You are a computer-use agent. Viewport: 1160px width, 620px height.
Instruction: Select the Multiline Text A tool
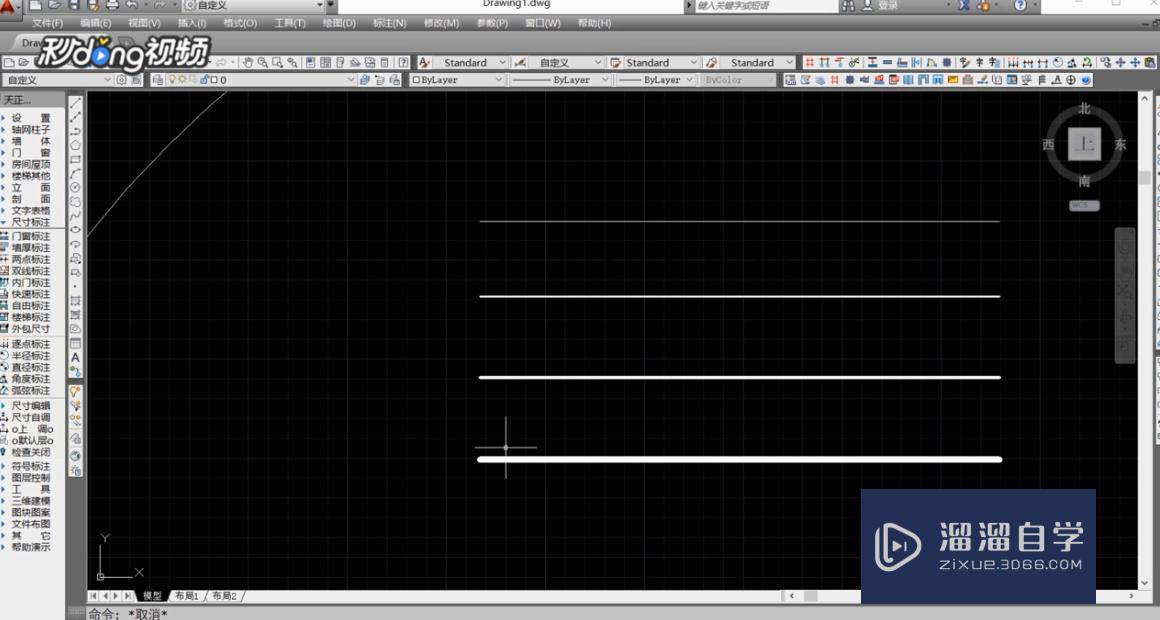point(75,357)
